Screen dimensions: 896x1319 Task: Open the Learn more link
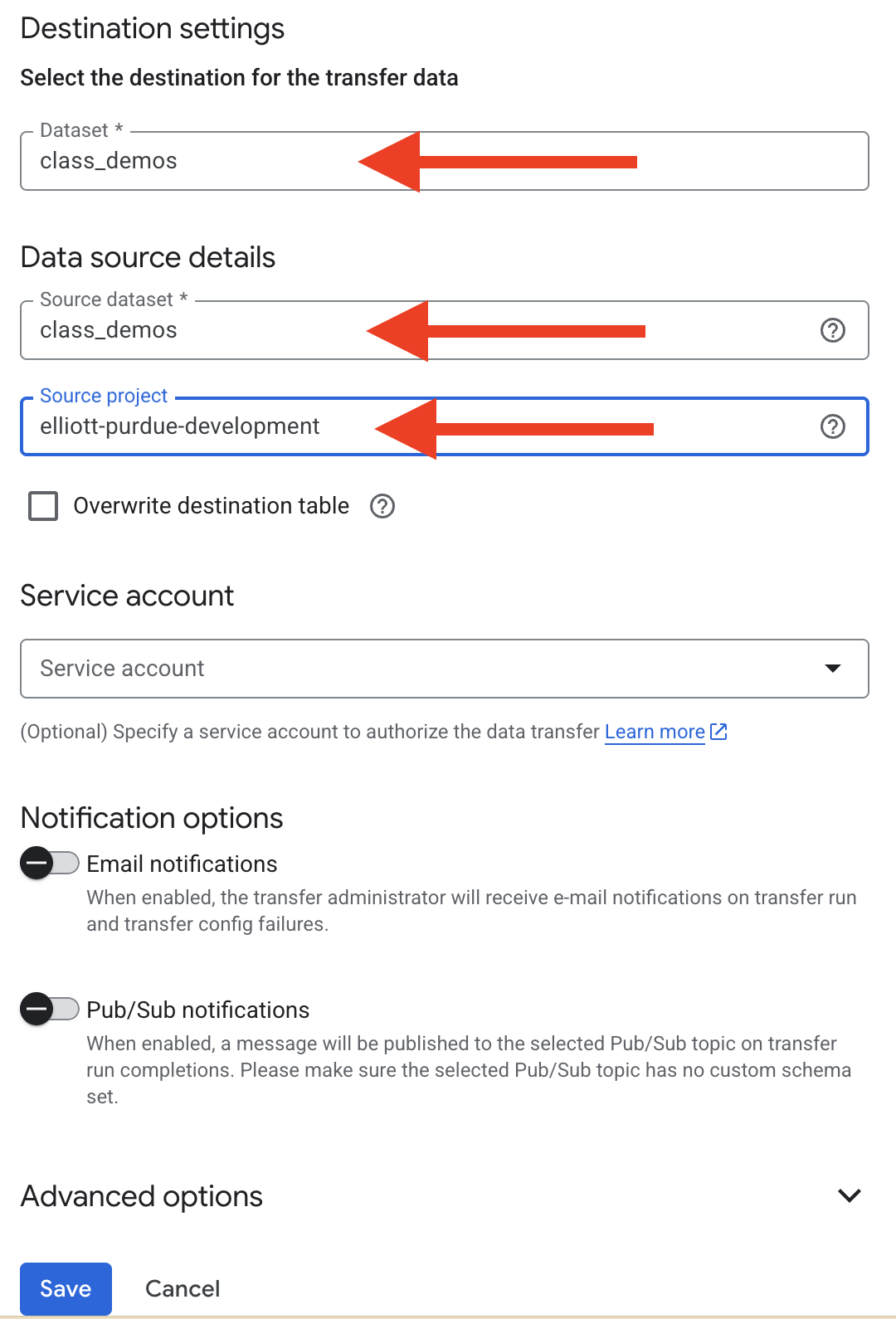point(654,732)
